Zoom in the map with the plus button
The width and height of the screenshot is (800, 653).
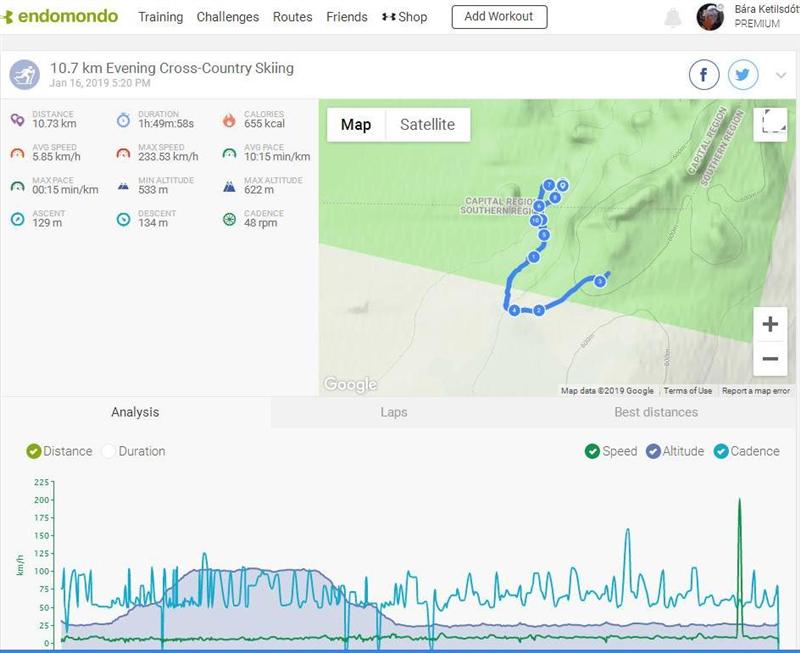[770, 324]
